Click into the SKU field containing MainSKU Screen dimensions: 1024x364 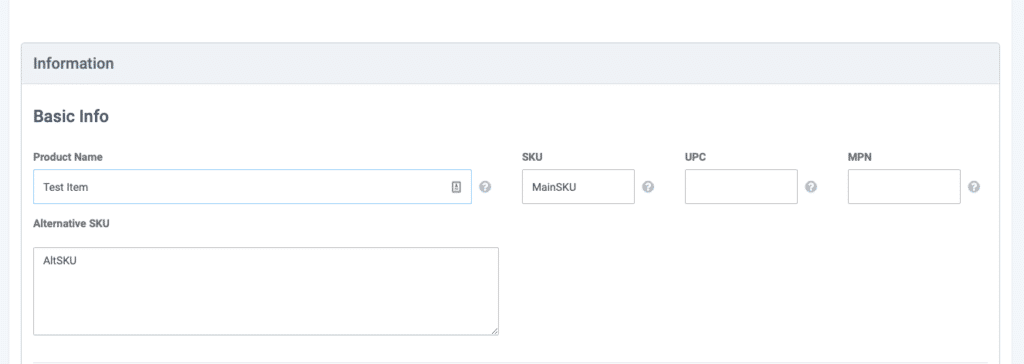(578, 187)
